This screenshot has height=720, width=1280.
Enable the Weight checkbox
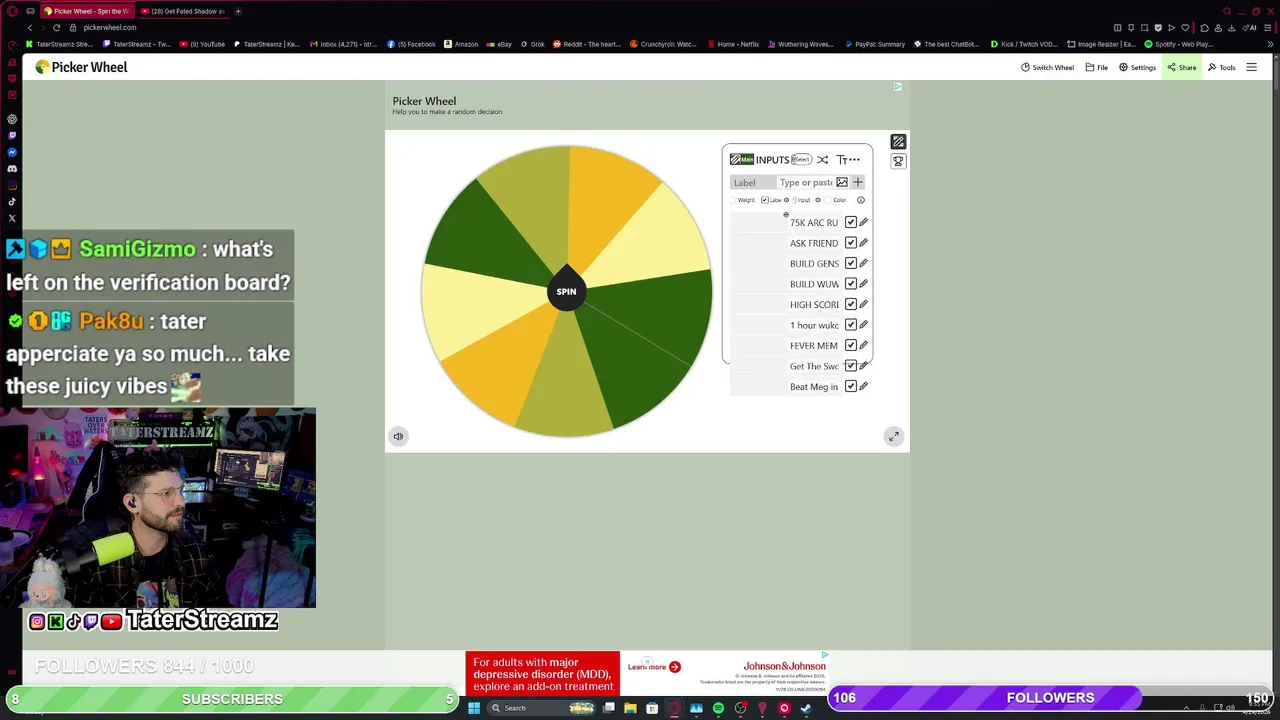click(x=735, y=200)
